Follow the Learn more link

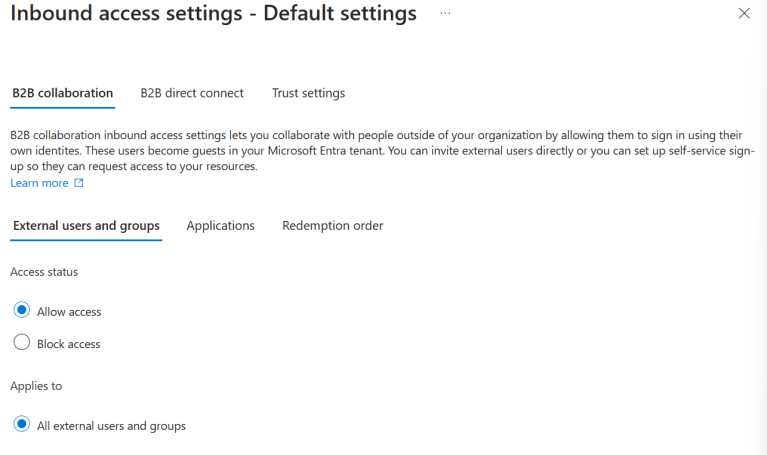40,184
